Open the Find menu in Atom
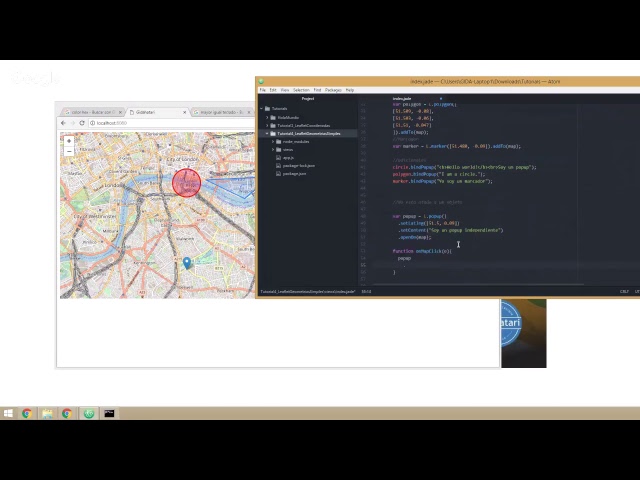 pyautogui.click(x=318, y=90)
